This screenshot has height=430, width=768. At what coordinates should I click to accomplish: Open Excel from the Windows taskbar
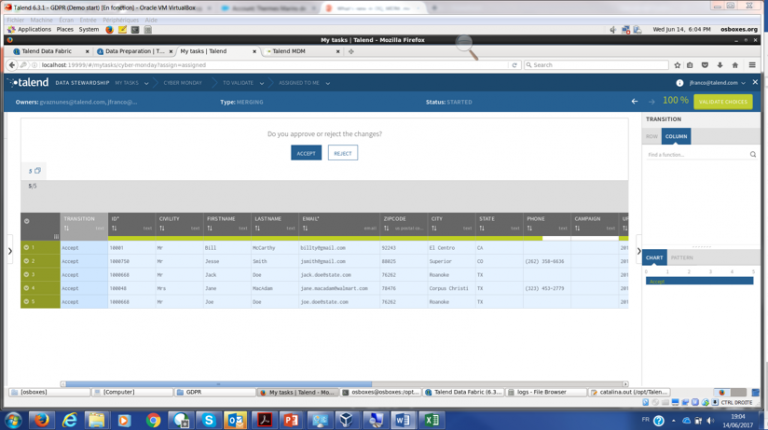click(x=431, y=420)
